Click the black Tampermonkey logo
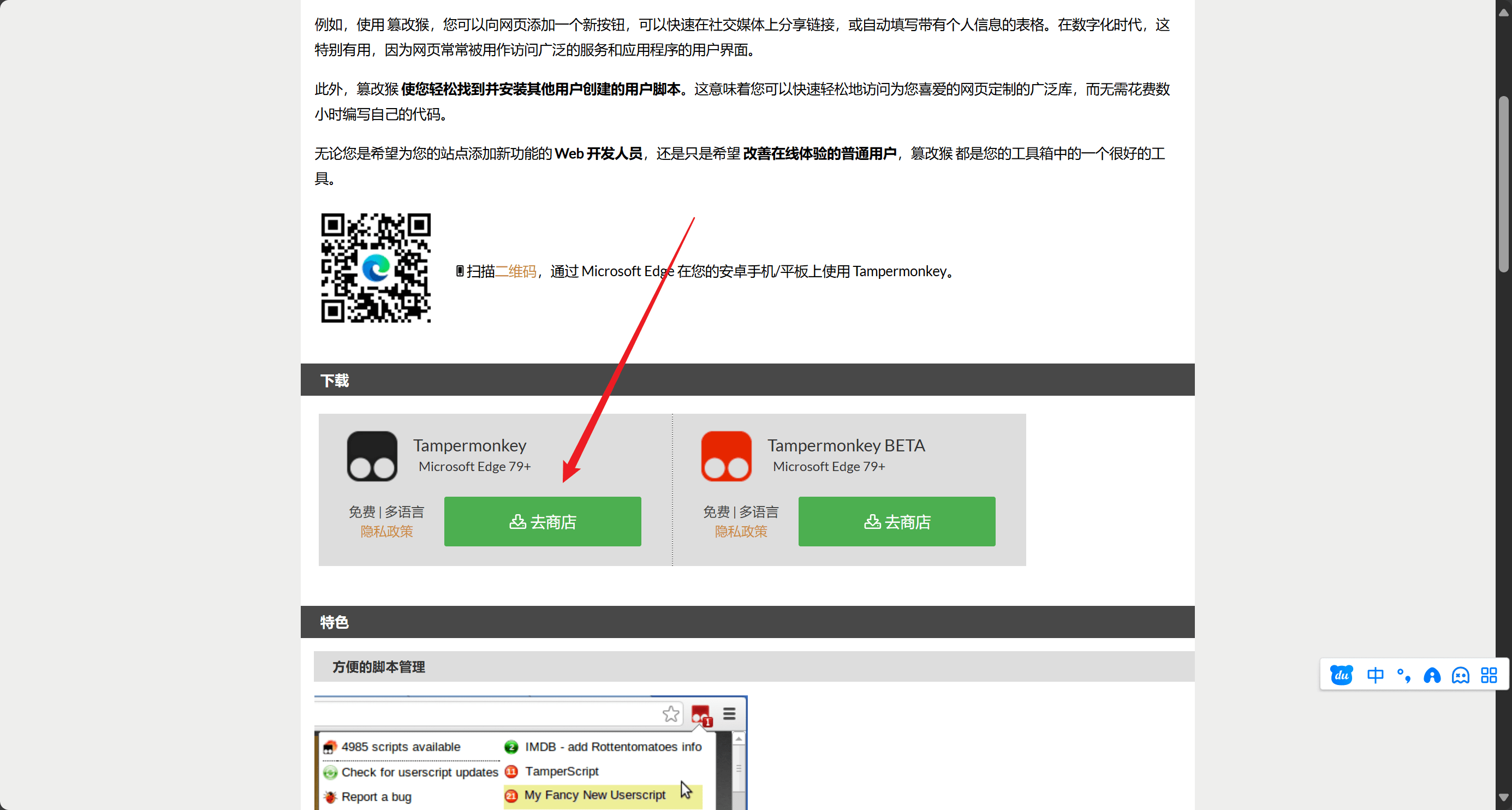The width and height of the screenshot is (1512, 810). tap(372, 456)
